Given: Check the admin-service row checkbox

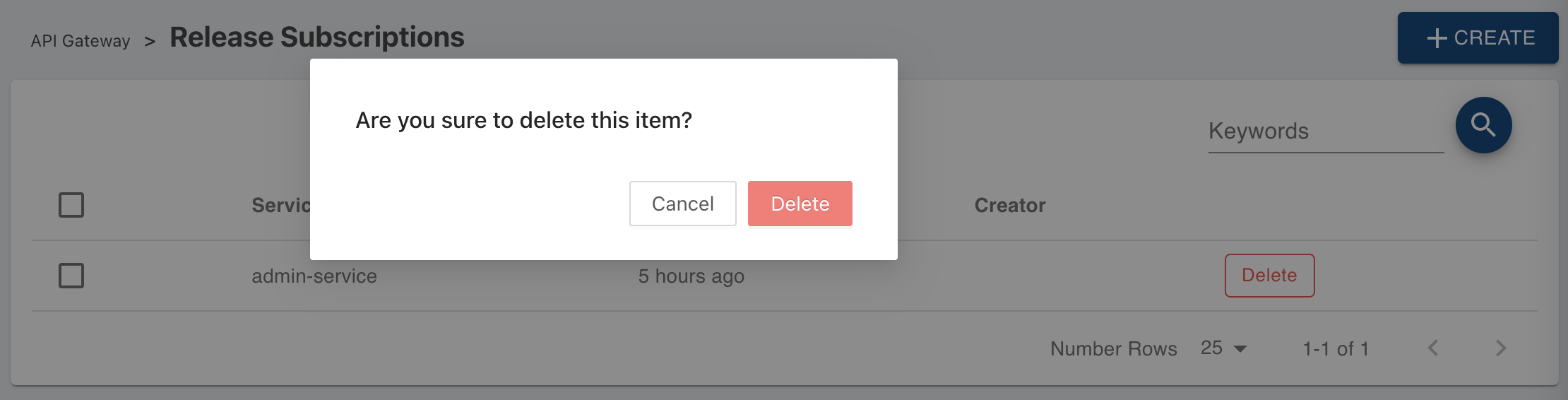Looking at the screenshot, I should 71,276.
